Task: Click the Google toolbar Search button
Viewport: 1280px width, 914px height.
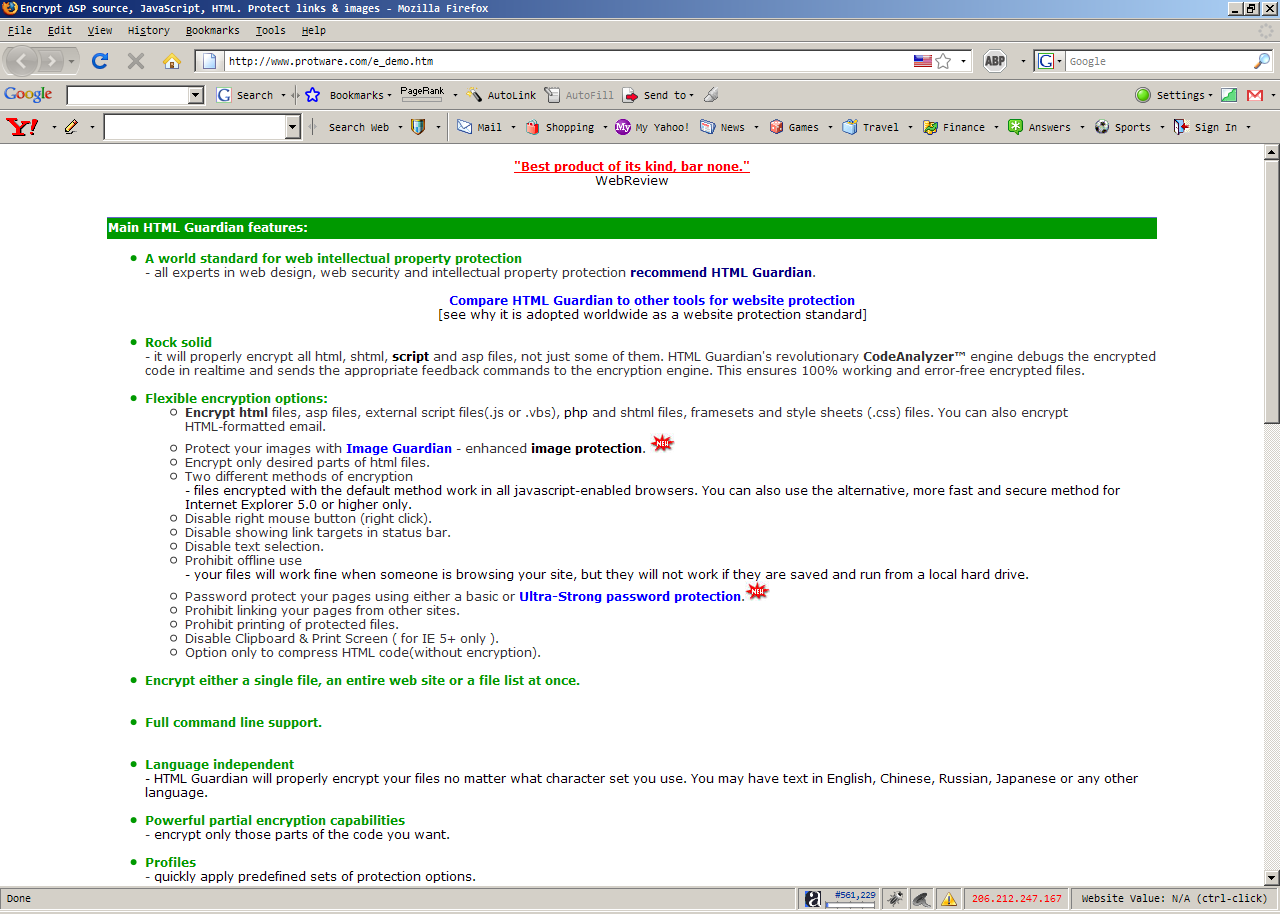Action: pos(245,95)
